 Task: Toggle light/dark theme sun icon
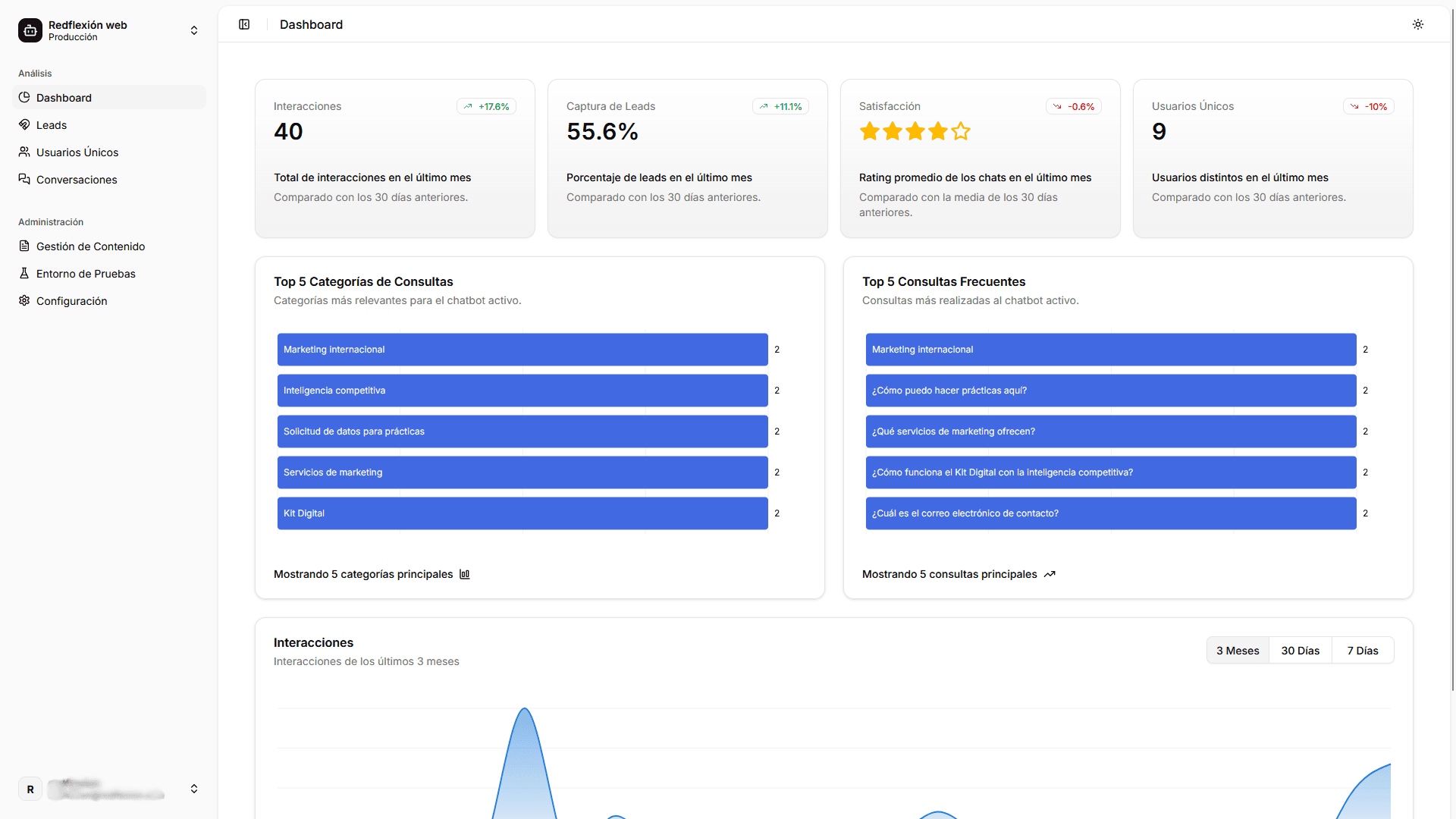coord(1418,24)
